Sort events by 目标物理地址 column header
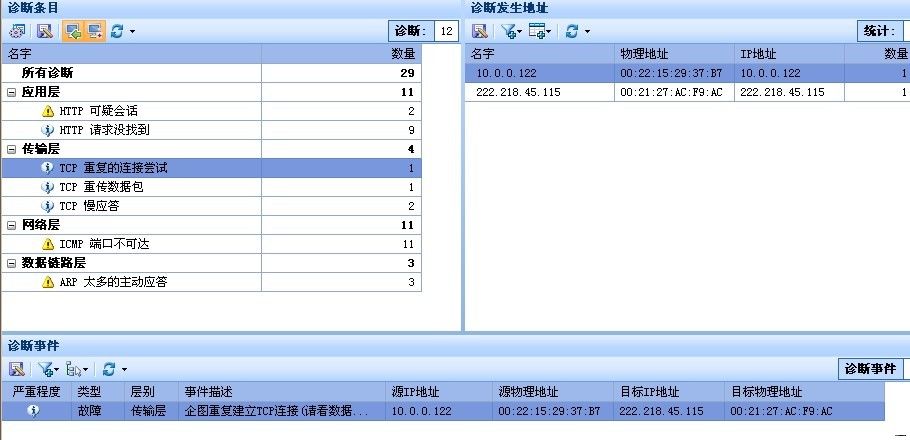Image resolution: width=910 pixels, height=440 pixels. (x=804, y=392)
